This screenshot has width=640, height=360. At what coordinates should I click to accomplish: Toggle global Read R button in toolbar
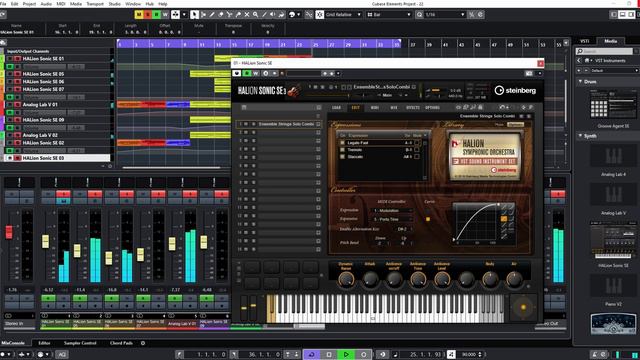point(156,15)
